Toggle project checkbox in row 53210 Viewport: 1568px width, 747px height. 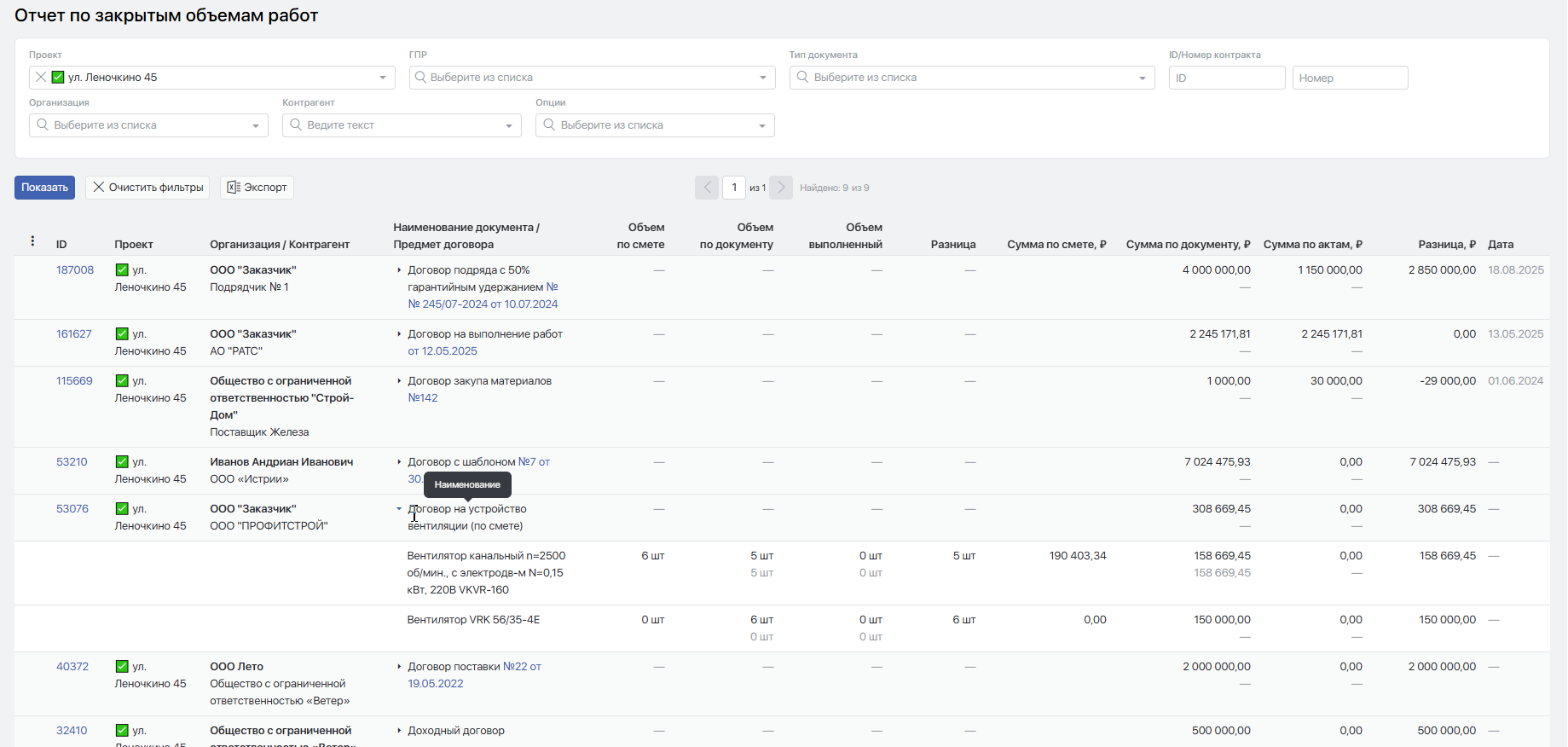[x=122, y=462]
